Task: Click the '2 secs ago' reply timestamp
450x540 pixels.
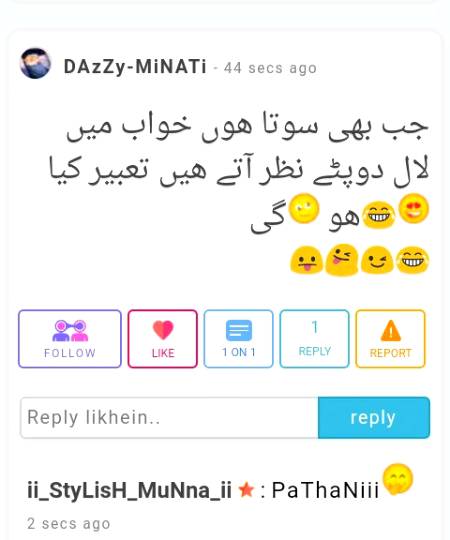Action: (69, 524)
